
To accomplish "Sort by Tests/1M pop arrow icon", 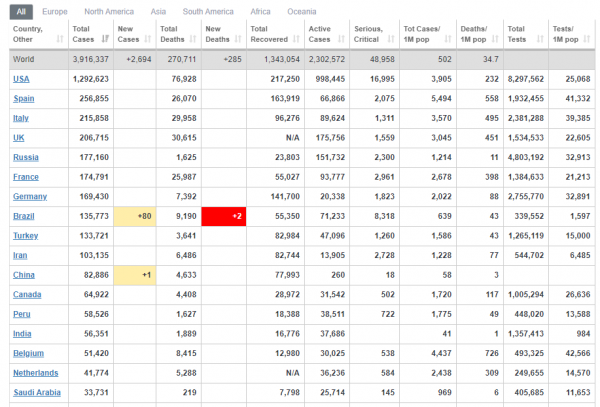I will click(587, 39).
